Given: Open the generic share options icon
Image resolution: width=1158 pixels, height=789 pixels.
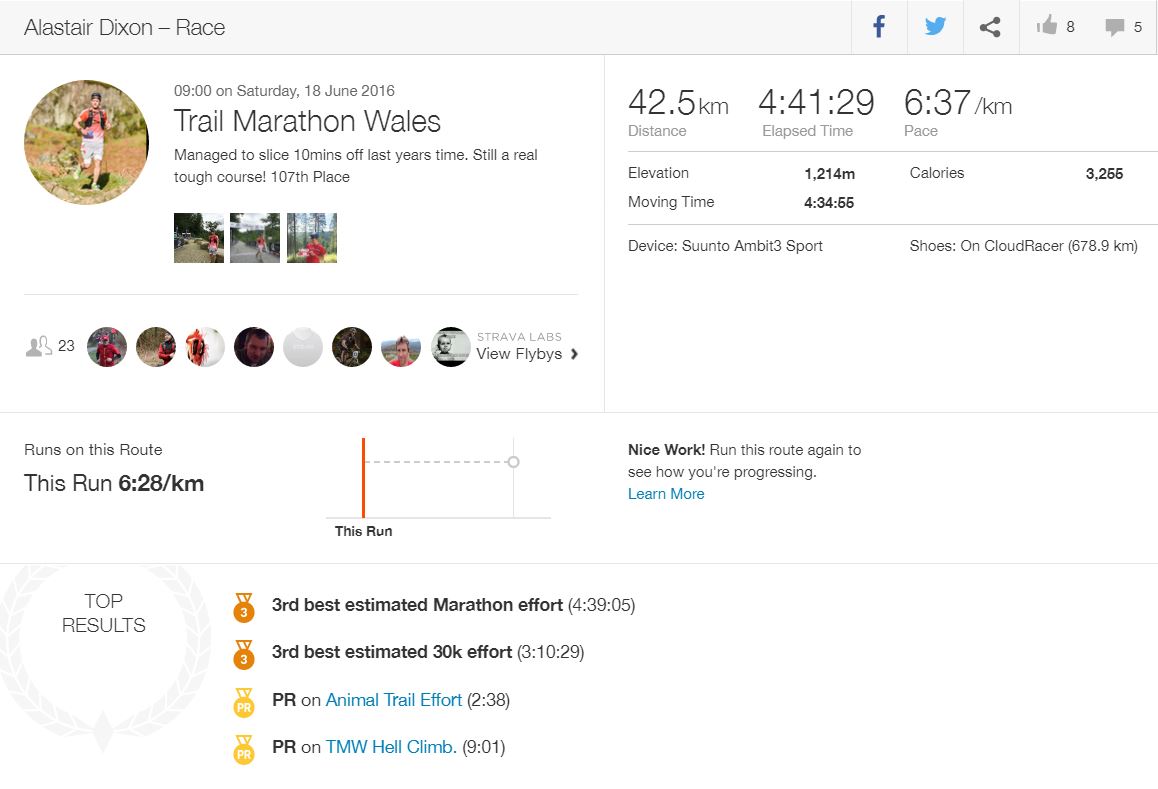Looking at the screenshot, I should click(x=990, y=27).
